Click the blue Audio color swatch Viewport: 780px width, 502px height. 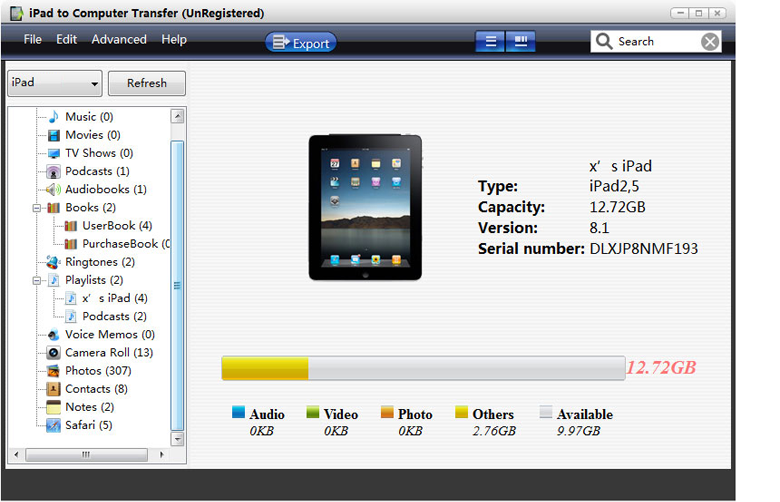(238, 412)
